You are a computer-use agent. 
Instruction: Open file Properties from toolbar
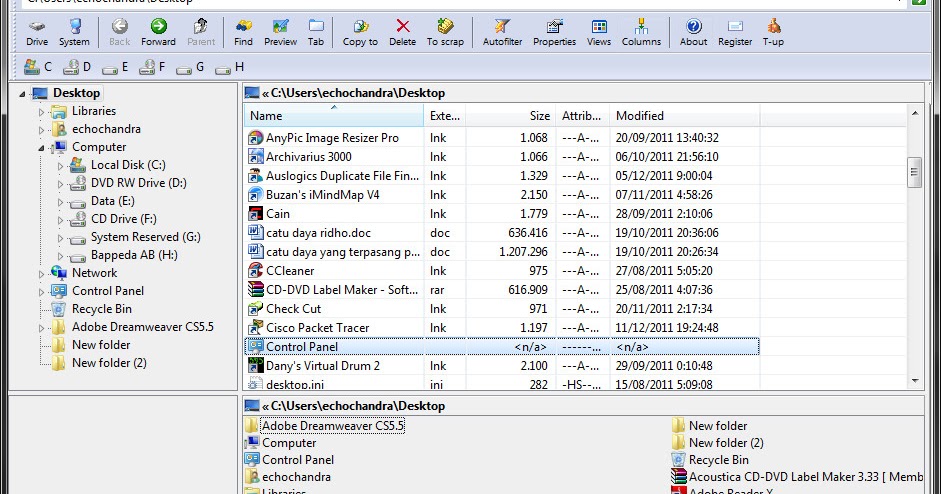pos(555,32)
